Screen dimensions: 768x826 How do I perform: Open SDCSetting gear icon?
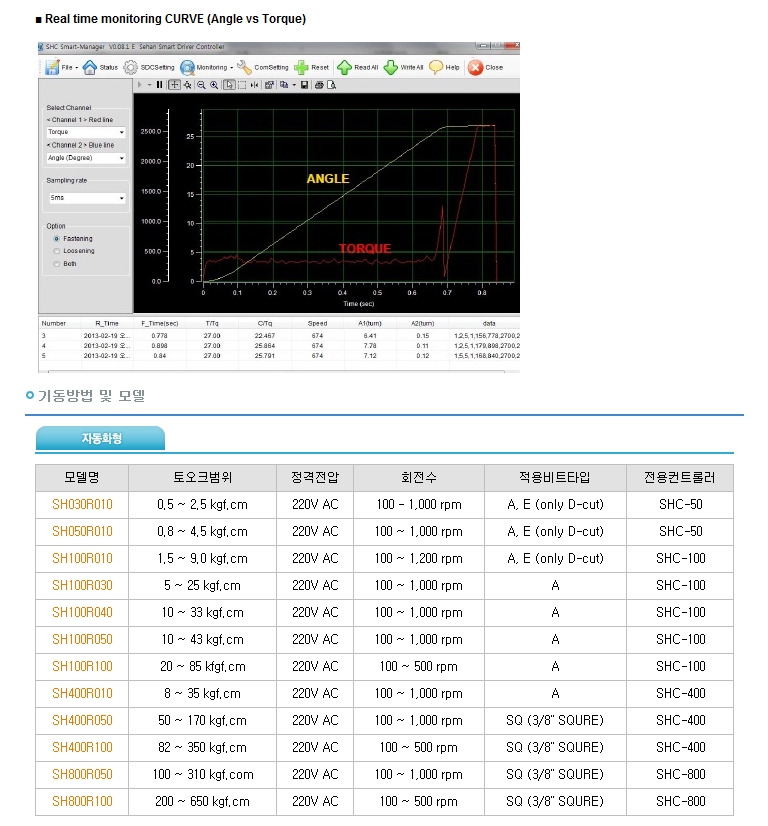point(131,67)
